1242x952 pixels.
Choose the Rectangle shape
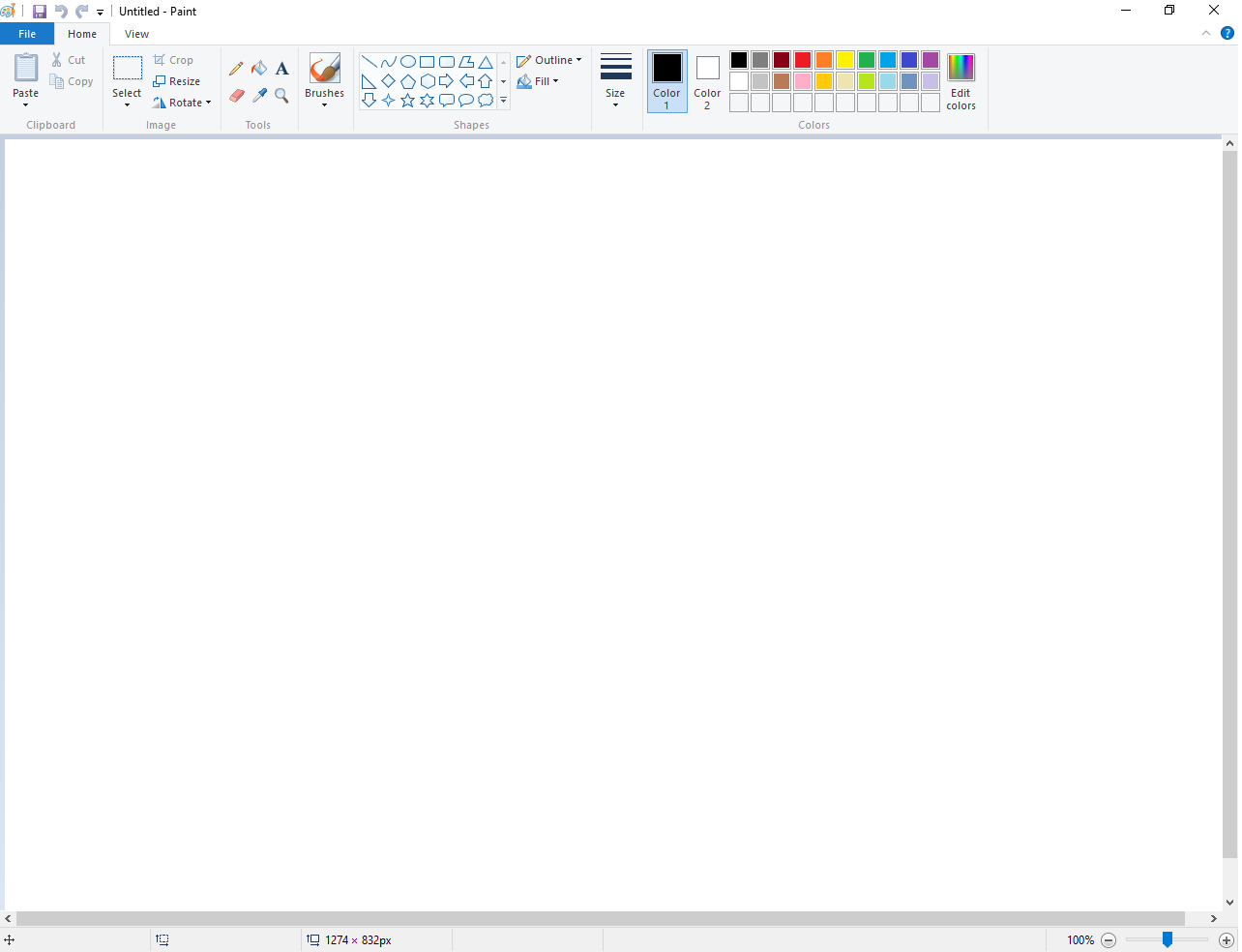pyautogui.click(x=428, y=62)
